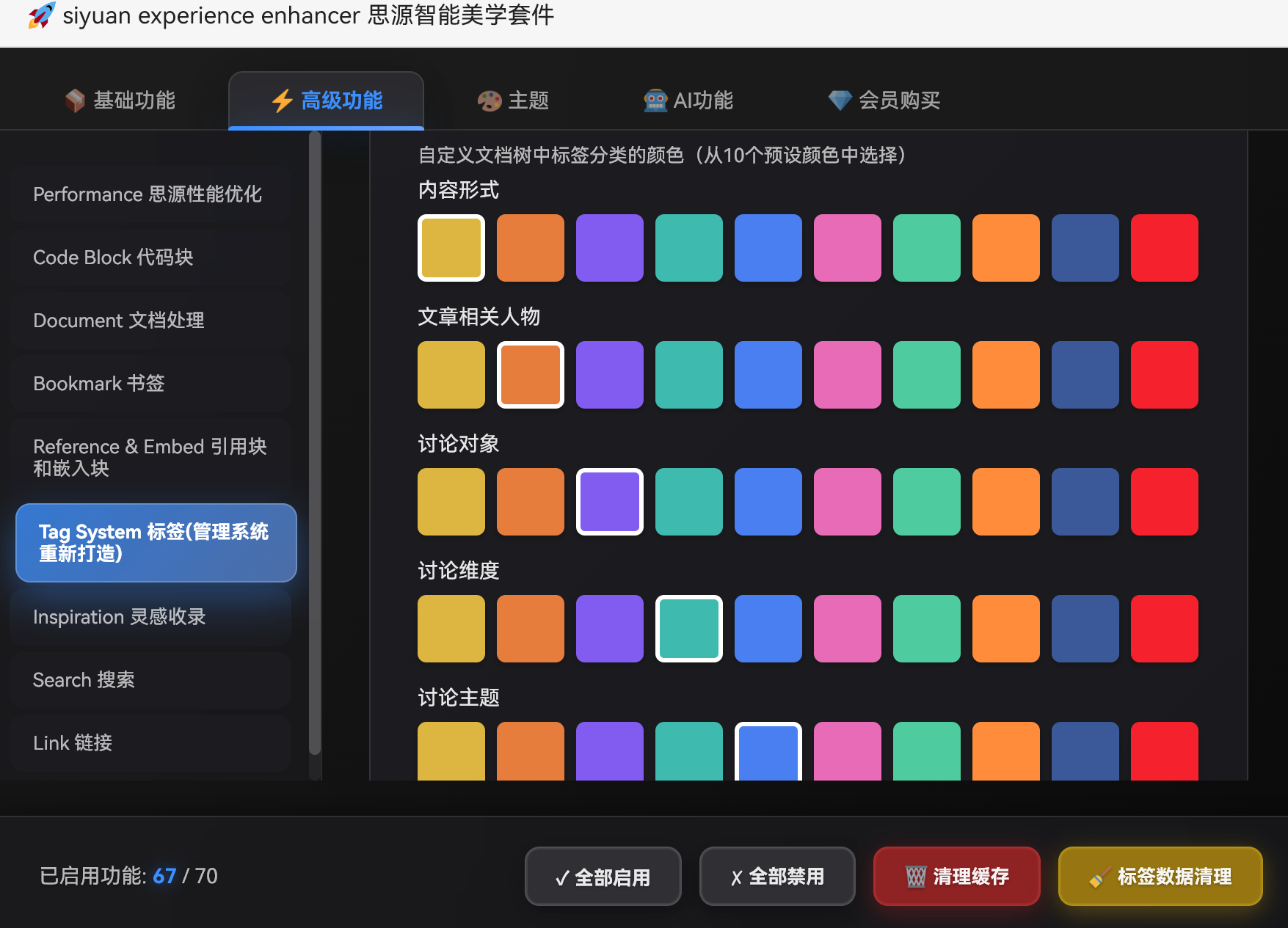Click 全部禁用 button

pos(777,877)
